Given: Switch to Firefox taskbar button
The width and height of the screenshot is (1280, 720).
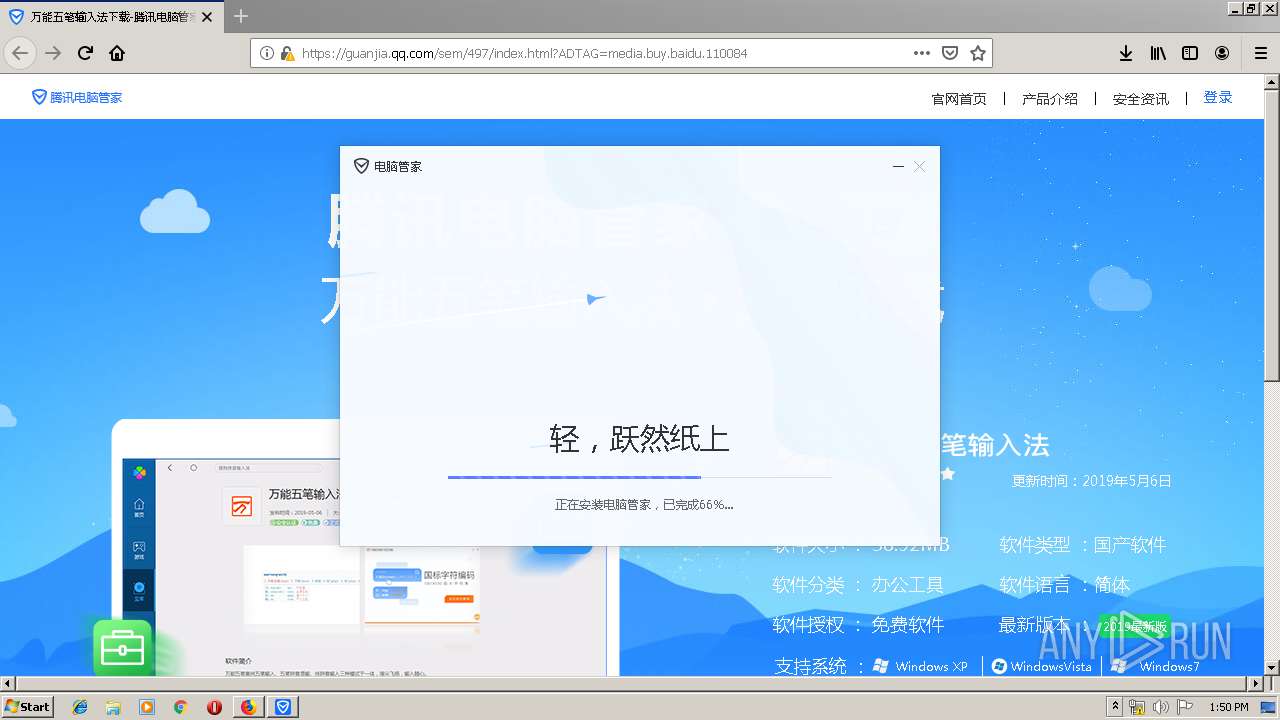Looking at the screenshot, I should (x=248, y=707).
